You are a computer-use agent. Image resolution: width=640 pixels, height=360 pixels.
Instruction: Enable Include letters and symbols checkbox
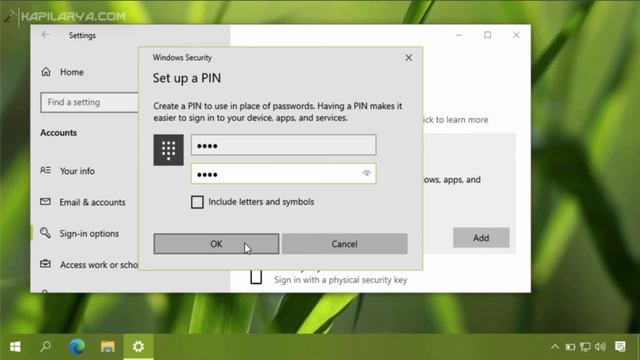click(x=197, y=202)
